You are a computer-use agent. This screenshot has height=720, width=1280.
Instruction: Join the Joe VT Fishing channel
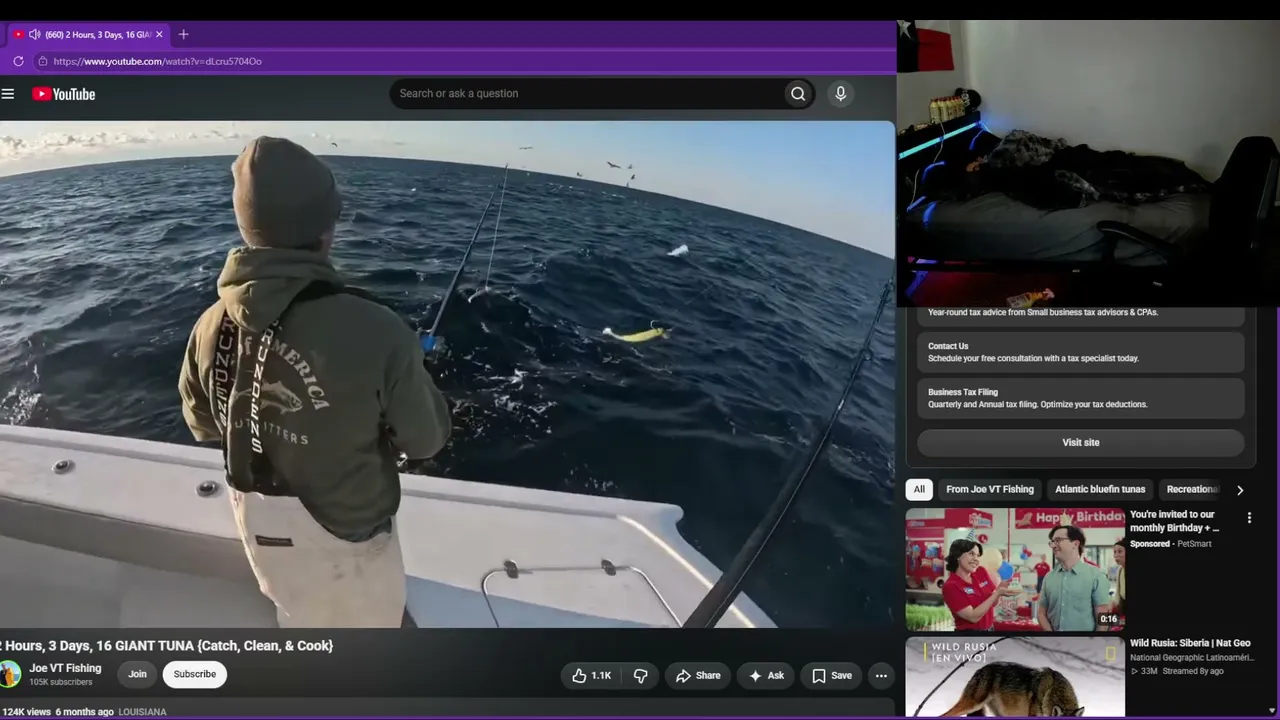pos(137,675)
